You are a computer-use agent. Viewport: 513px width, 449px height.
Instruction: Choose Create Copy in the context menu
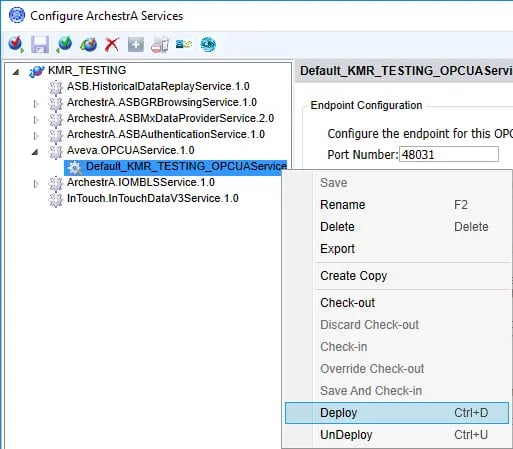[397, 276]
